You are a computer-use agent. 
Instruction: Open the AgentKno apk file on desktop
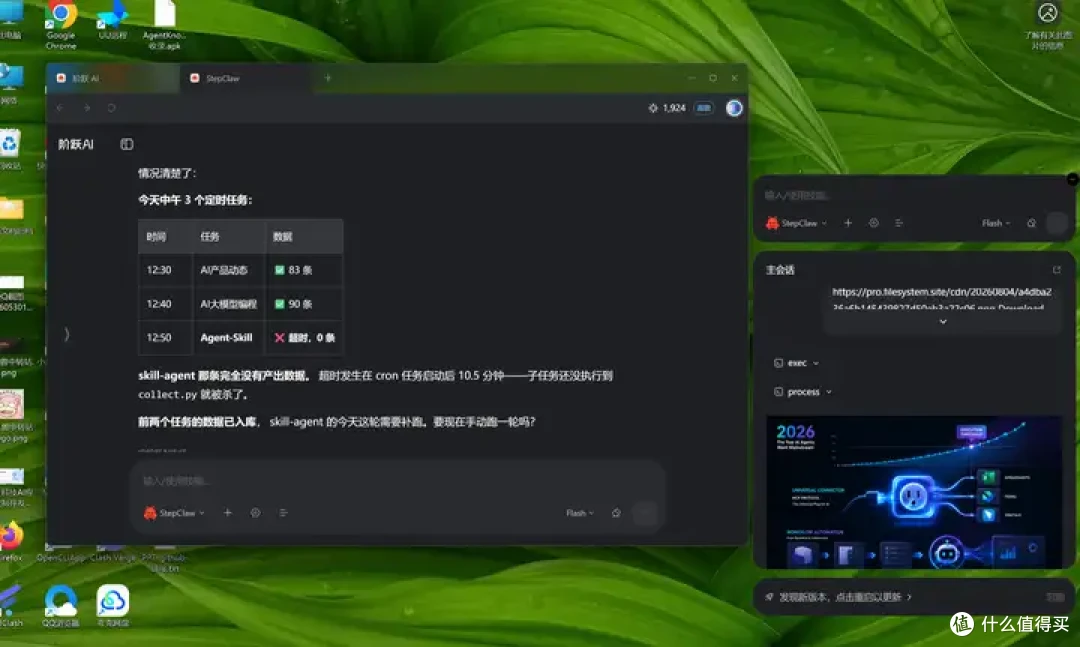165,25
